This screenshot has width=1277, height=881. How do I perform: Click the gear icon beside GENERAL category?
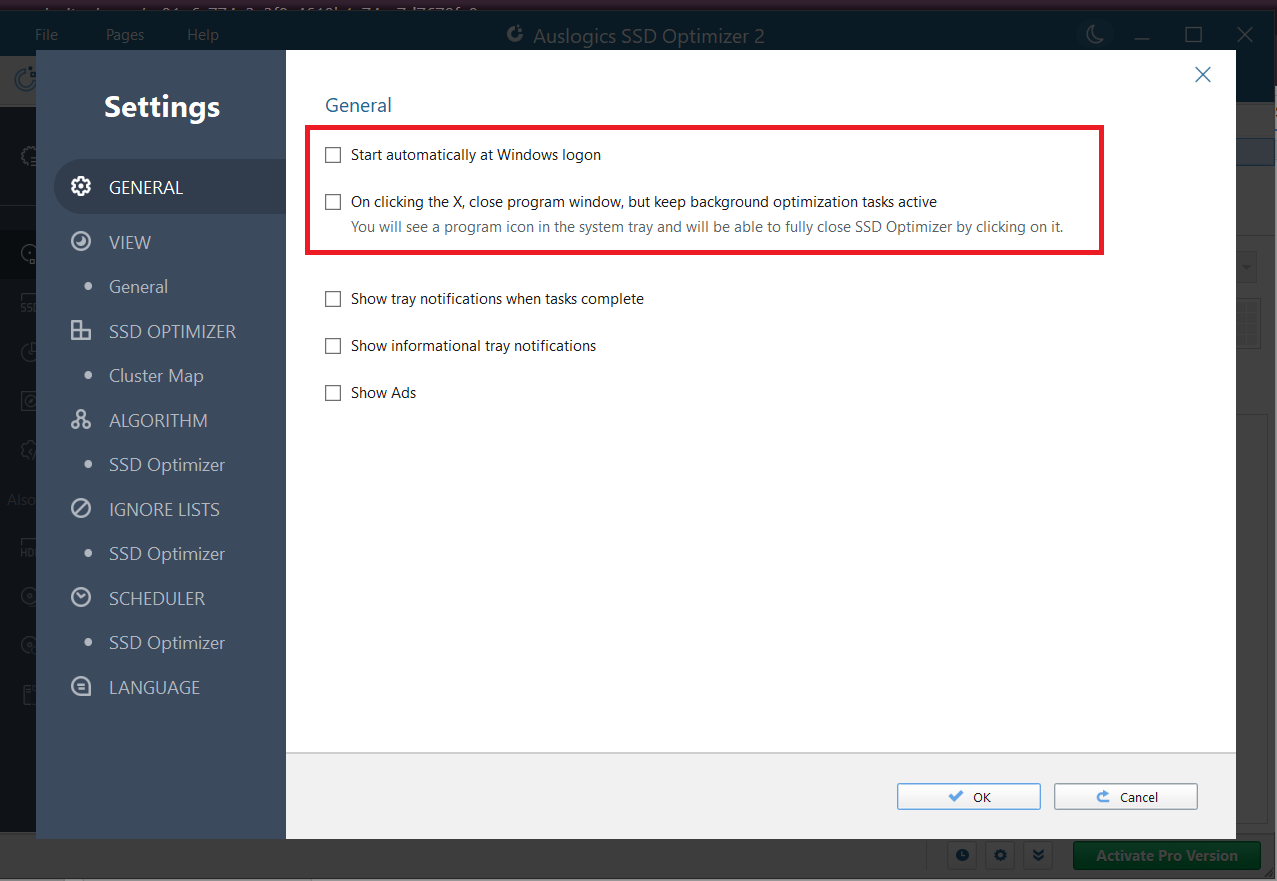coord(80,186)
